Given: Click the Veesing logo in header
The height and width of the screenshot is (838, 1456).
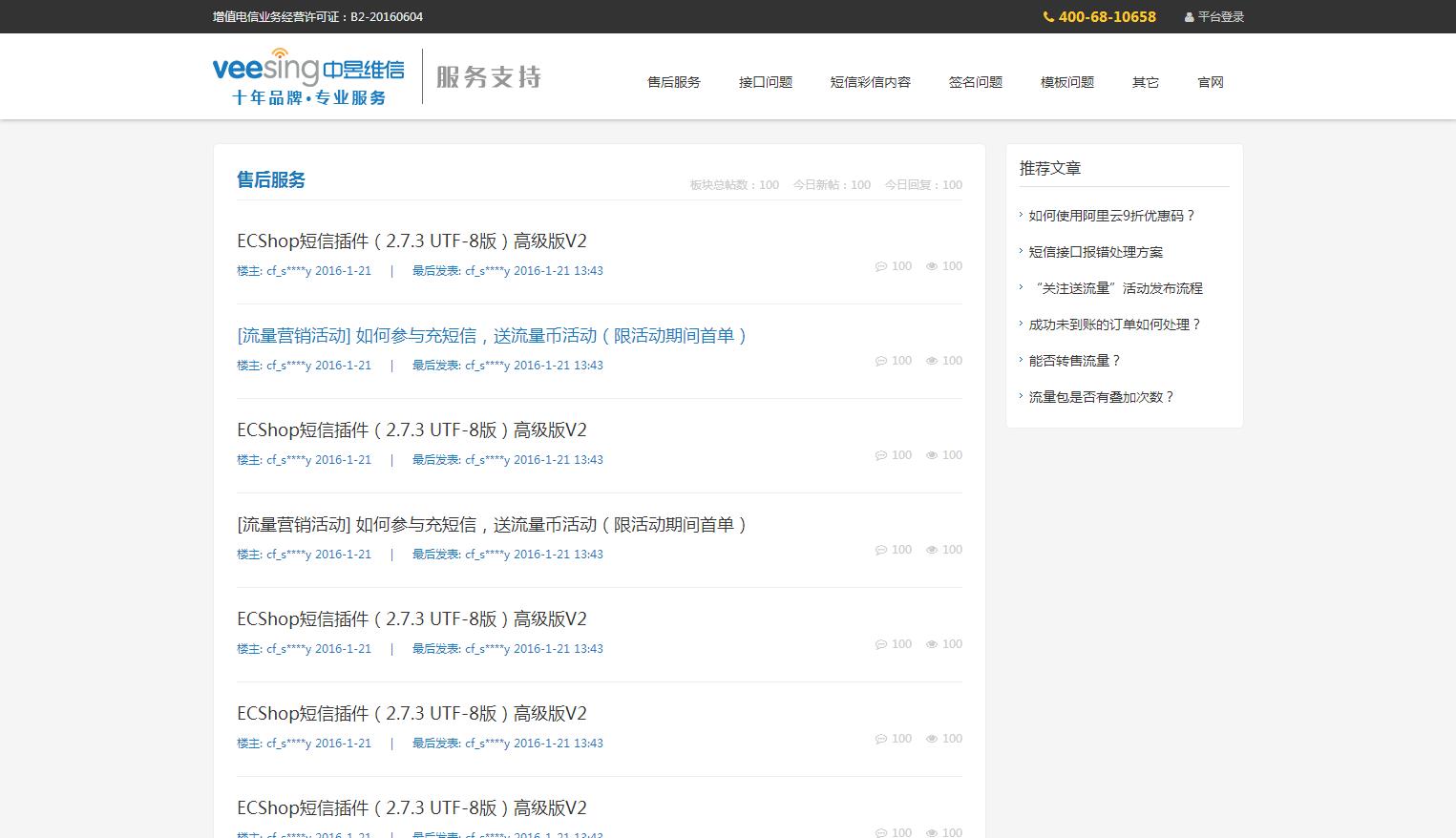Looking at the screenshot, I should (307, 76).
